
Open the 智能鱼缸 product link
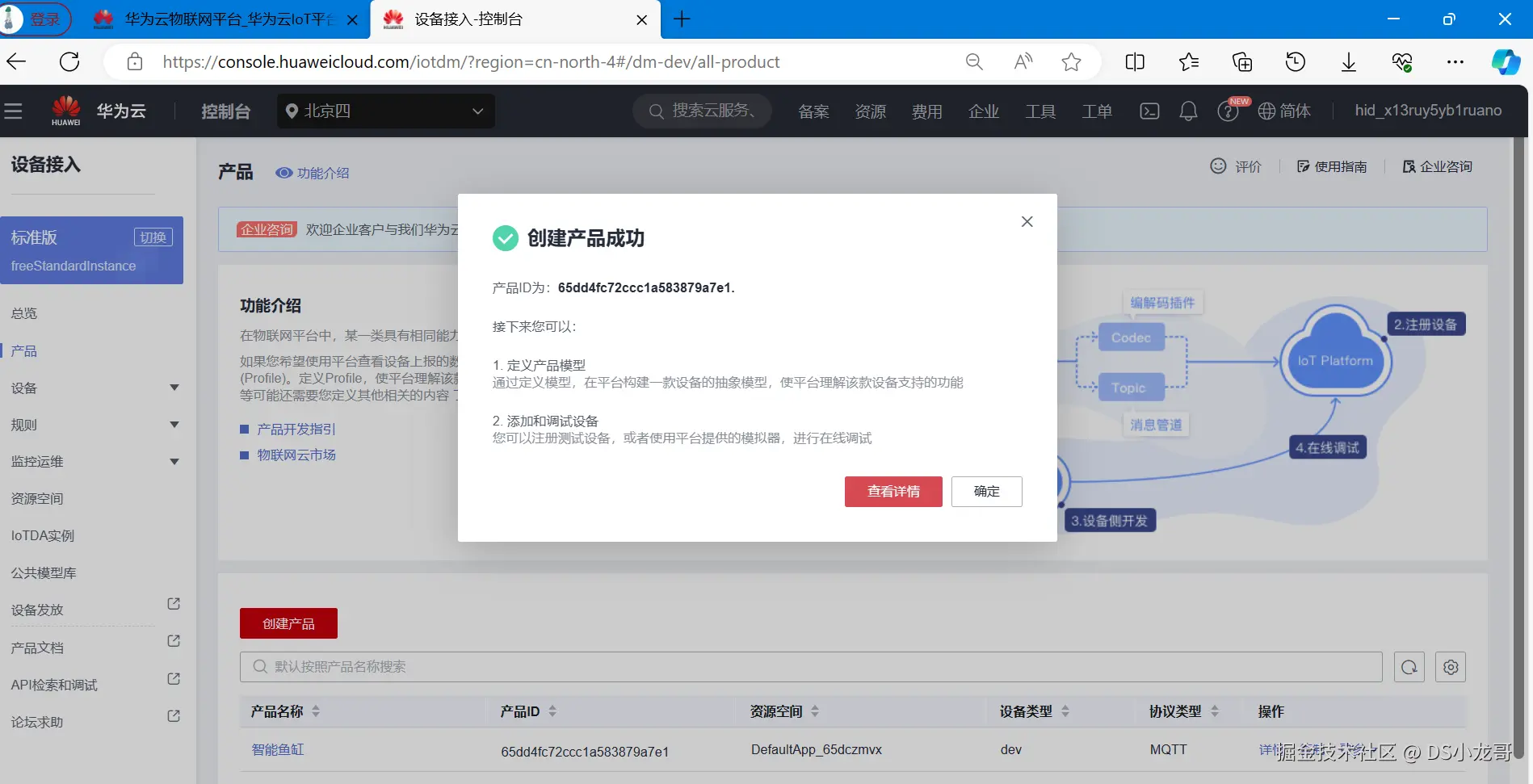click(278, 750)
